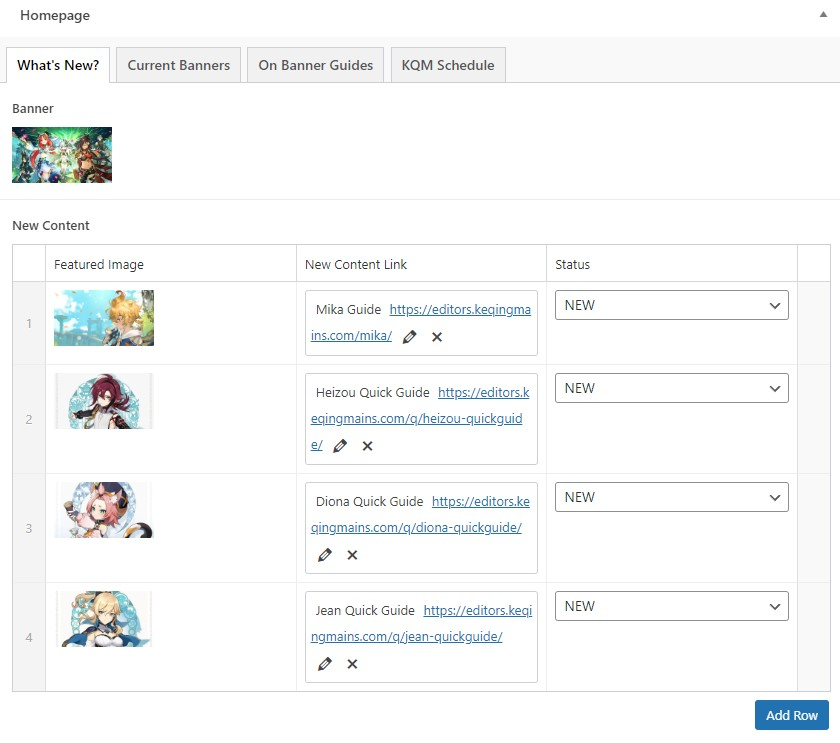Screen dimensions: 840x743
Task: Switch to the Current Banners tab
Action: click(178, 65)
